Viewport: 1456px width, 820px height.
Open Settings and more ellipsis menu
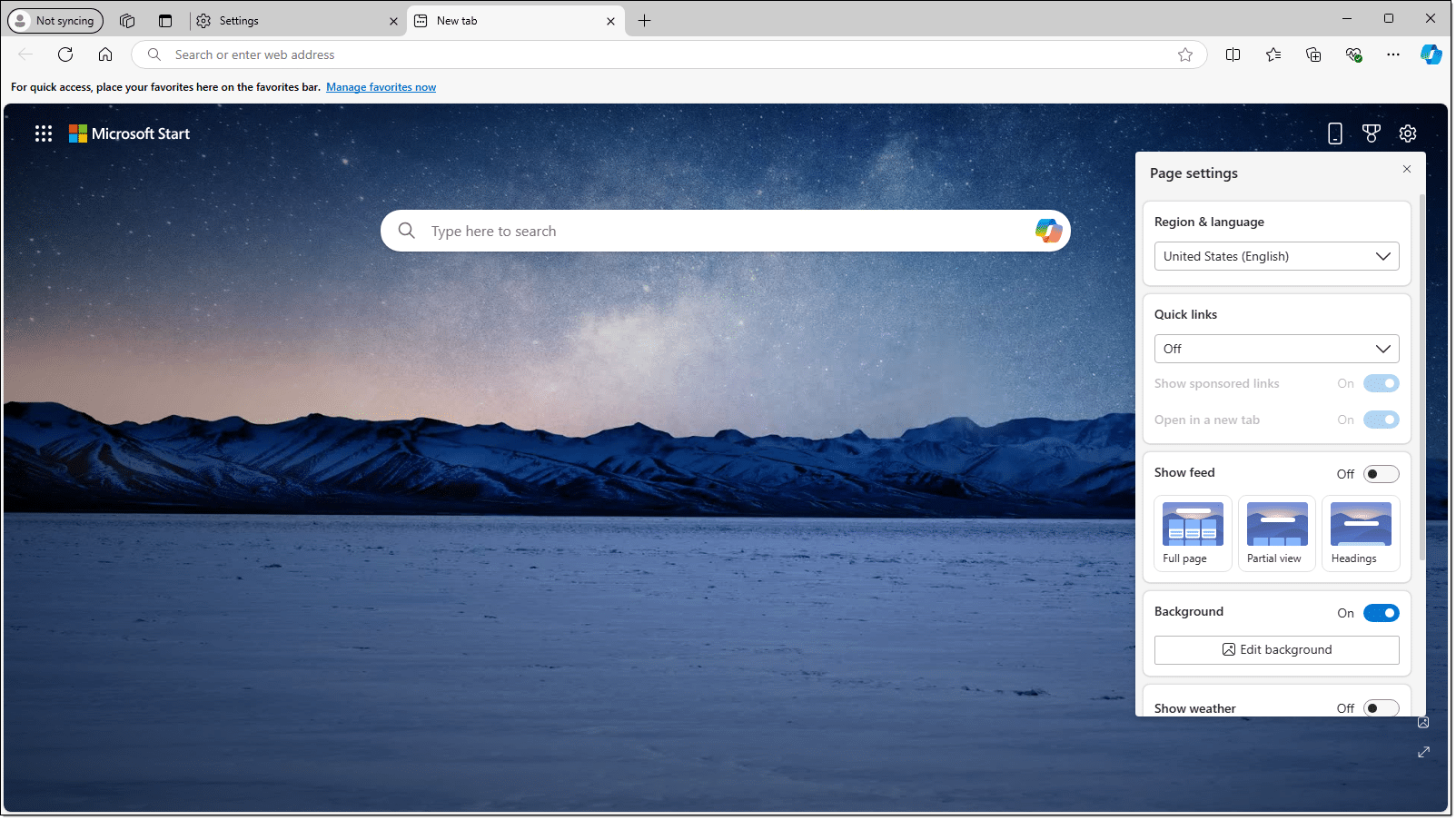click(x=1392, y=54)
